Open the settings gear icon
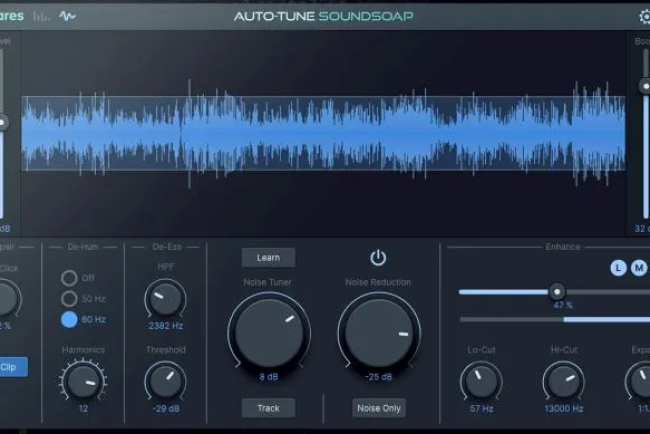650x434 pixels. (x=645, y=17)
